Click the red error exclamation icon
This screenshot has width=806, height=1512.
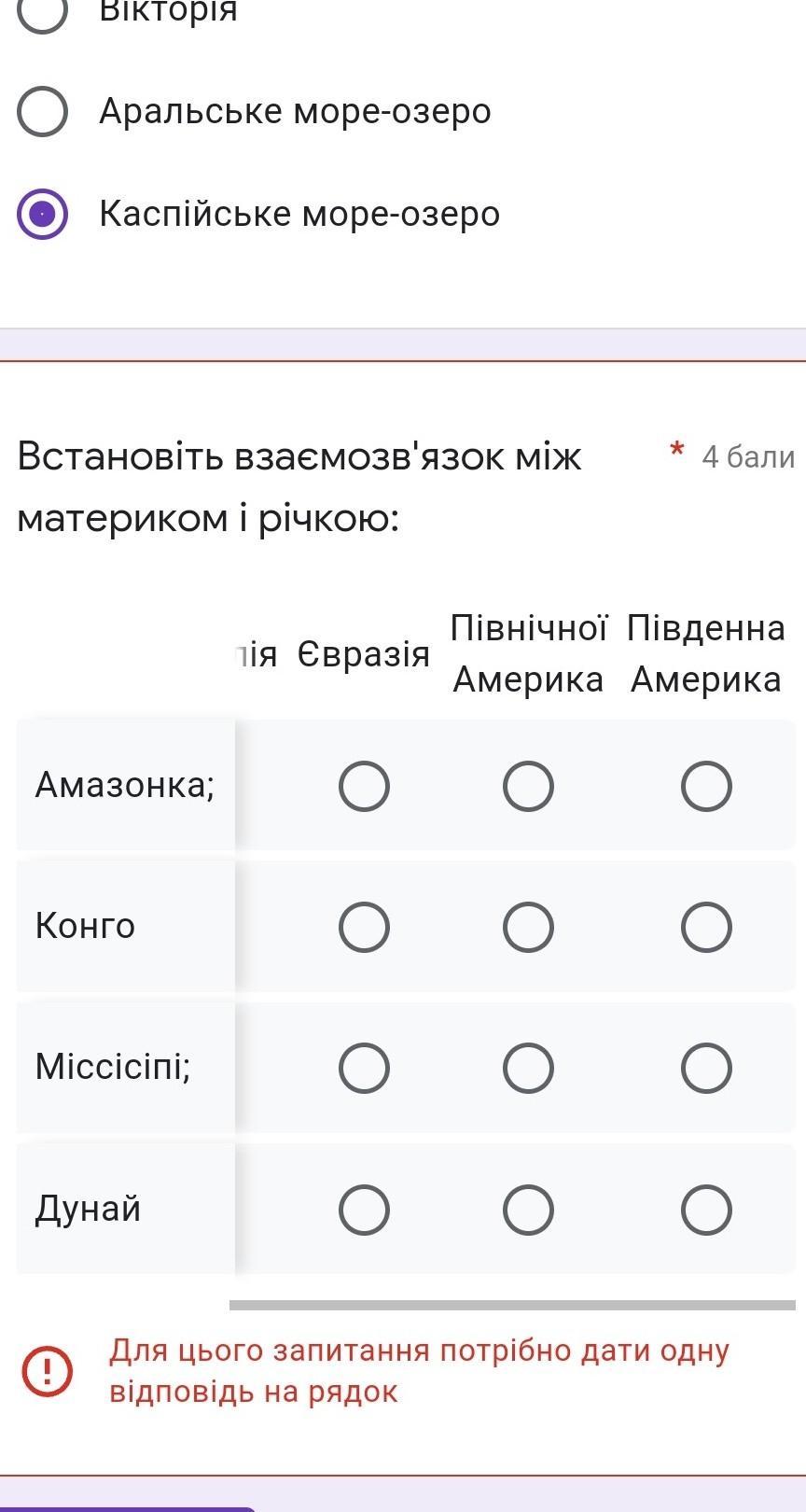48,1371
